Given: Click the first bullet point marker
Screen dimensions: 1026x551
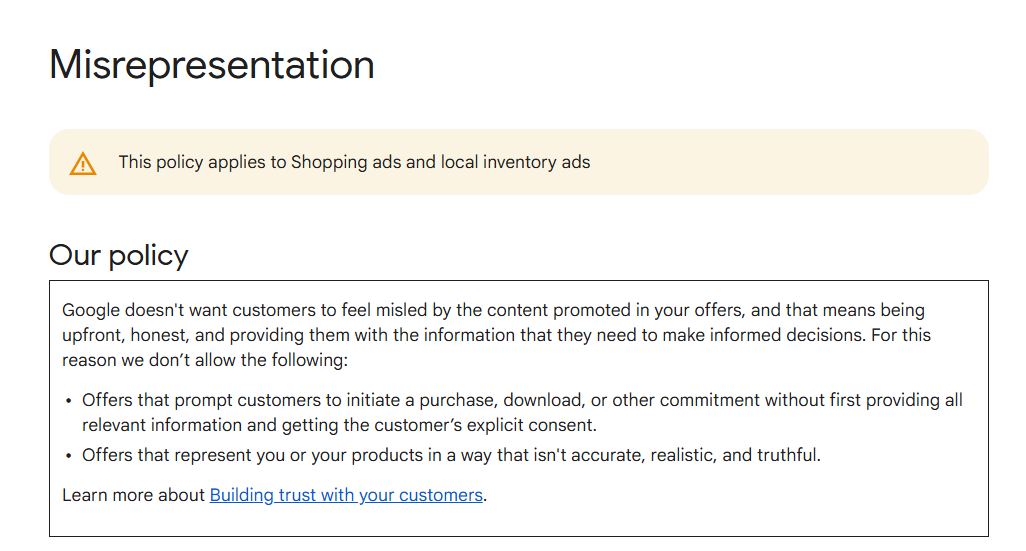Looking at the screenshot, I should point(69,401).
